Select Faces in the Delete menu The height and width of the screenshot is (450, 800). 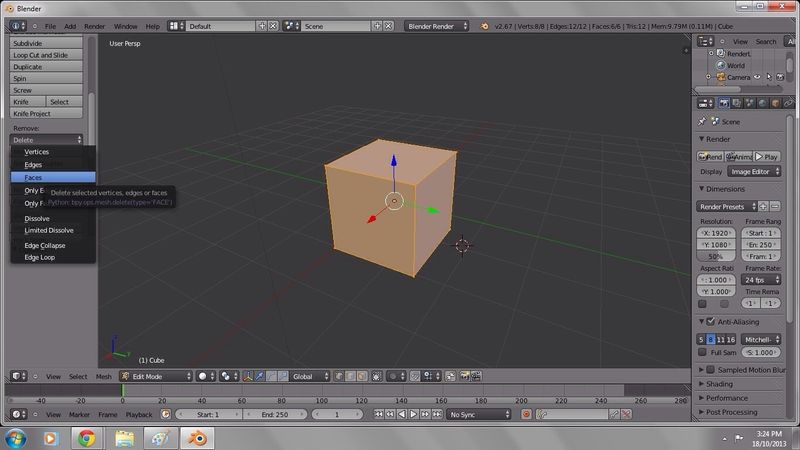(53, 177)
